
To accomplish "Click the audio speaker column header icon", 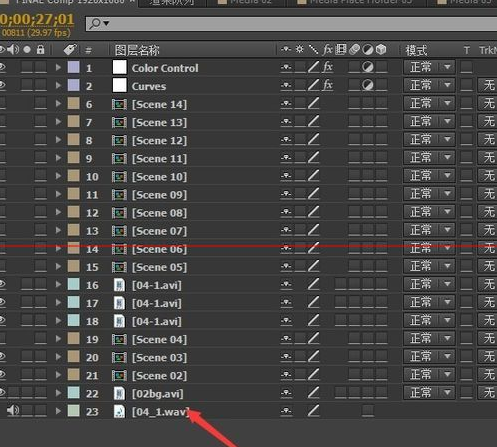I will (13, 50).
